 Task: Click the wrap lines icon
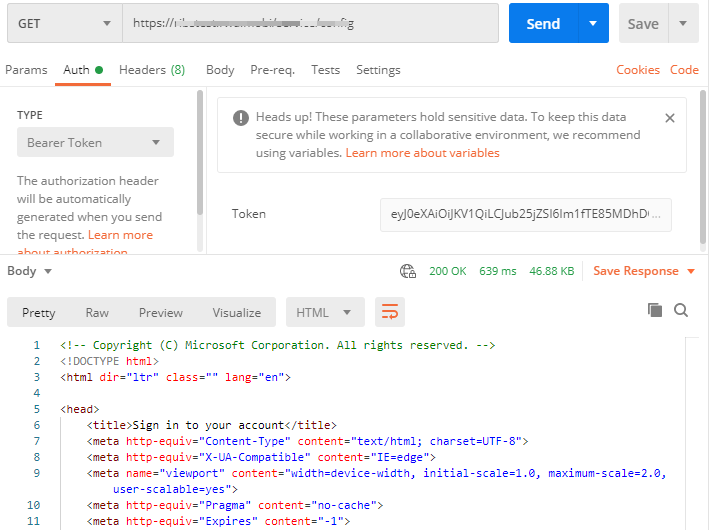click(x=390, y=312)
